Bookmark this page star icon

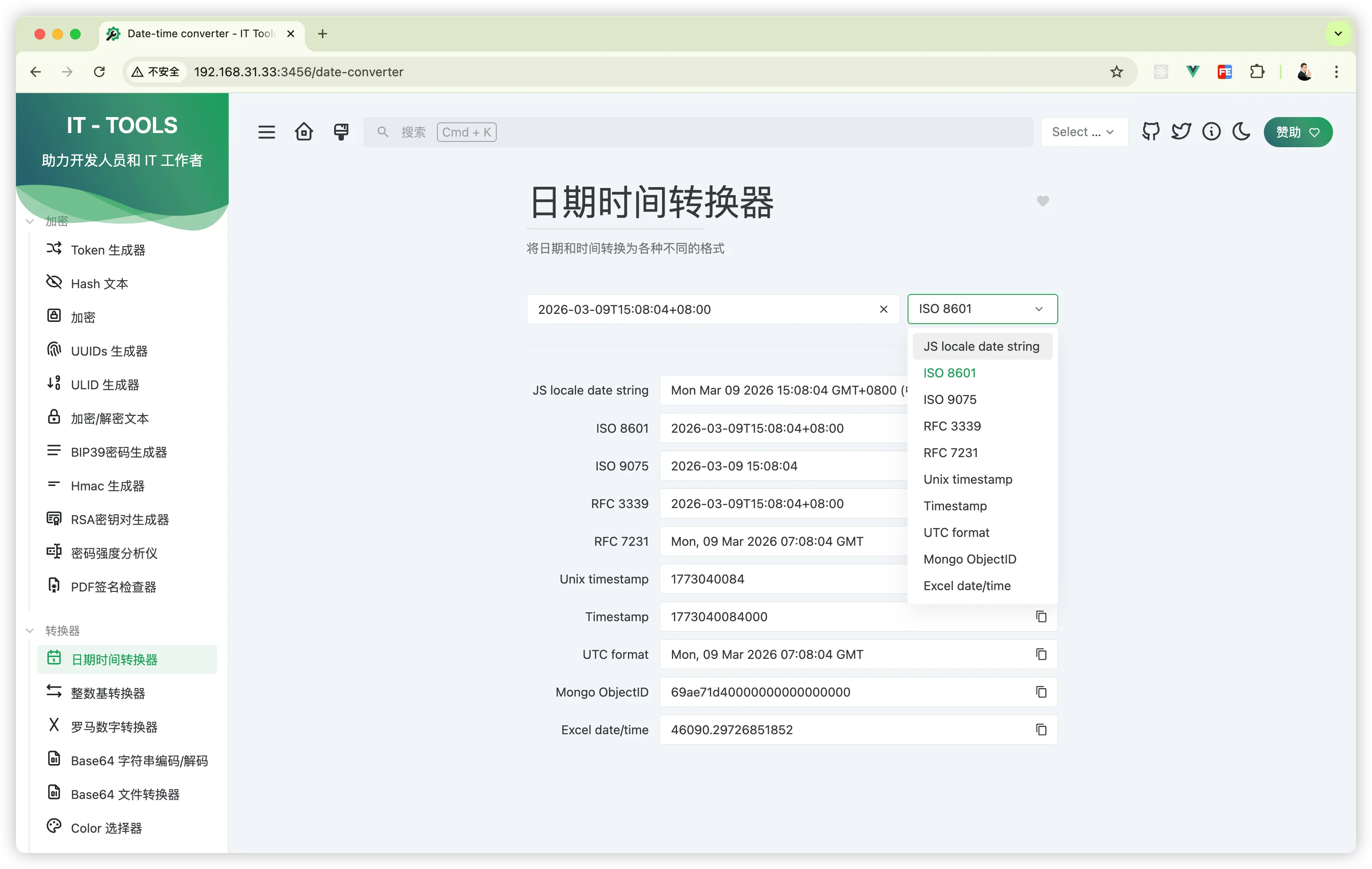coord(1116,72)
